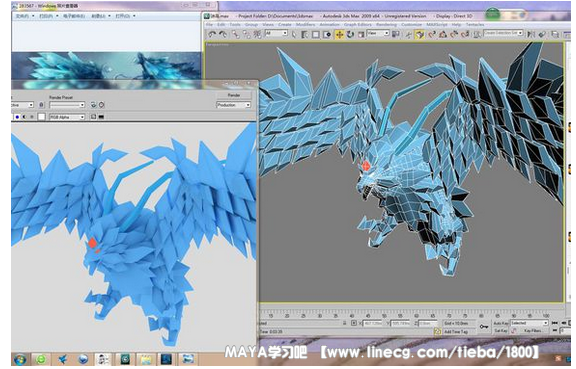Screen dimensions: 576x369
Task: Click the Key Filters button
Action: click(x=533, y=331)
